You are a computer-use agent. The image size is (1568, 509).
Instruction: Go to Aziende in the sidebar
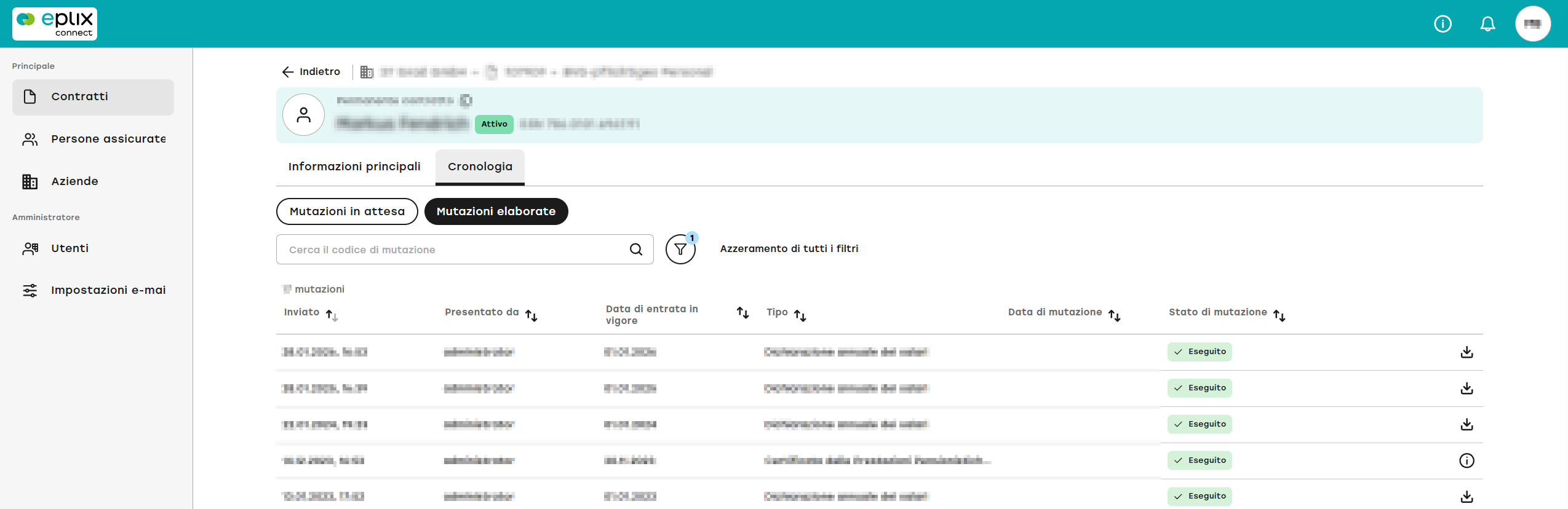93,181
